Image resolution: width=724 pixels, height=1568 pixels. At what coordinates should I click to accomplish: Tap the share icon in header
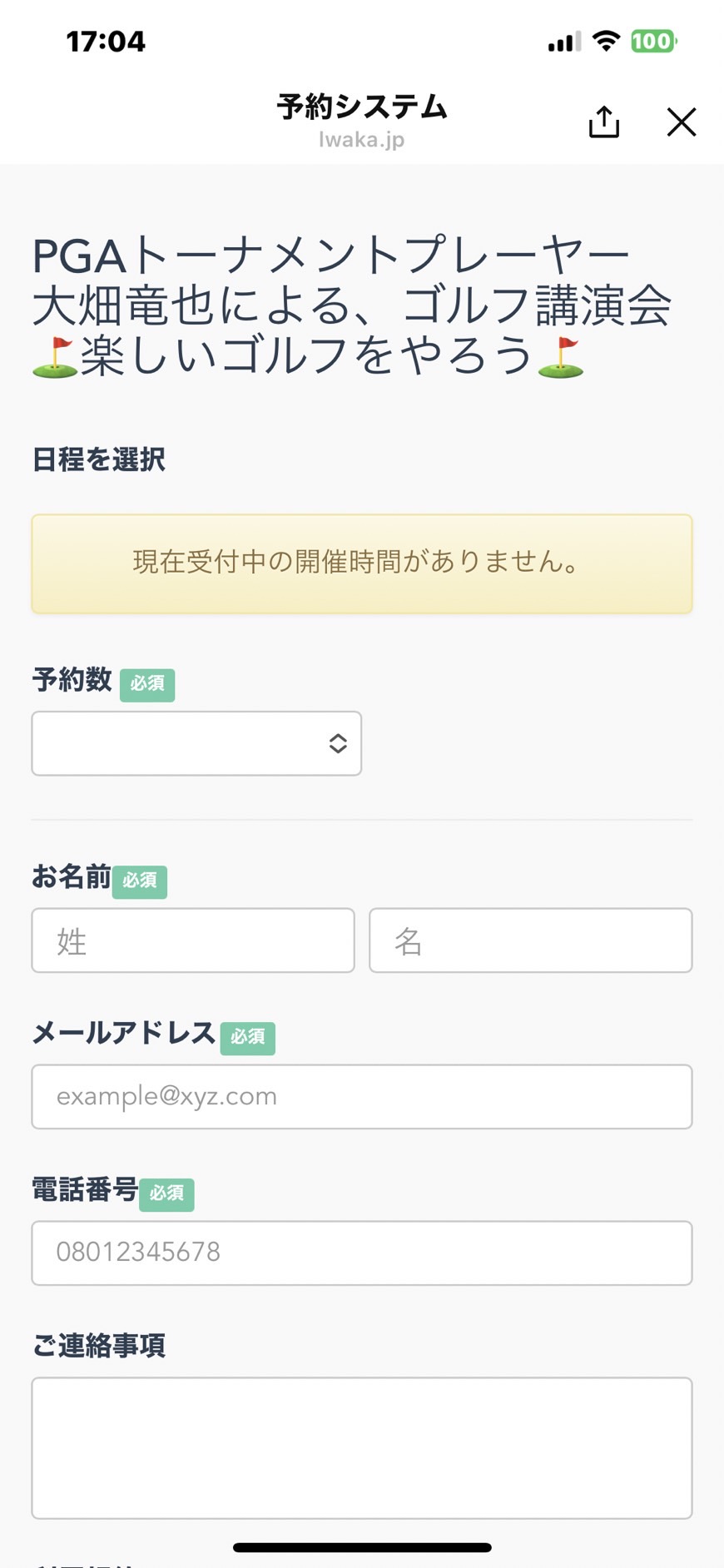point(604,122)
